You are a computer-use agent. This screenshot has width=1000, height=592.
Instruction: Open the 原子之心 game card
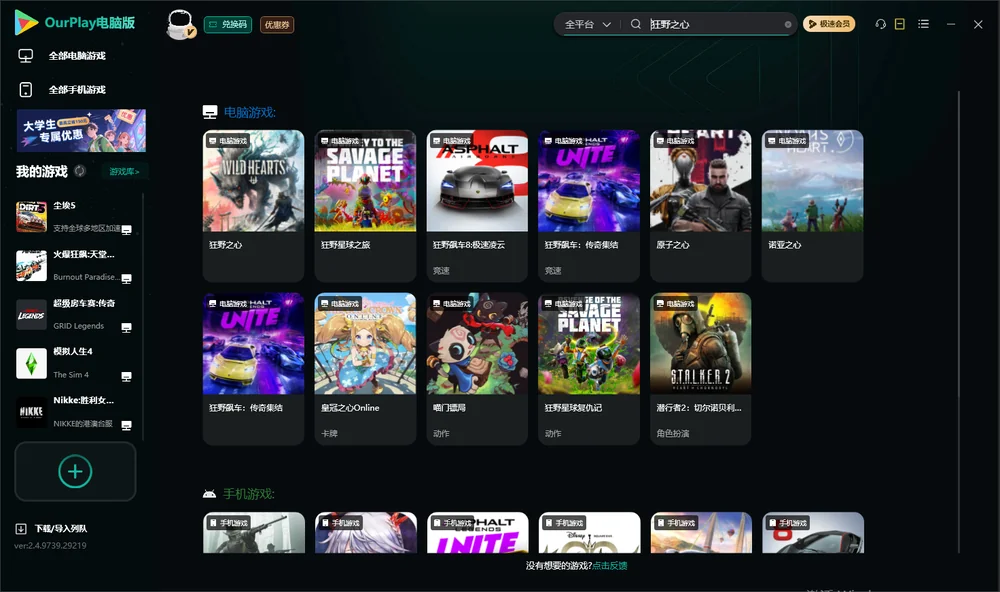[x=700, y=205]
